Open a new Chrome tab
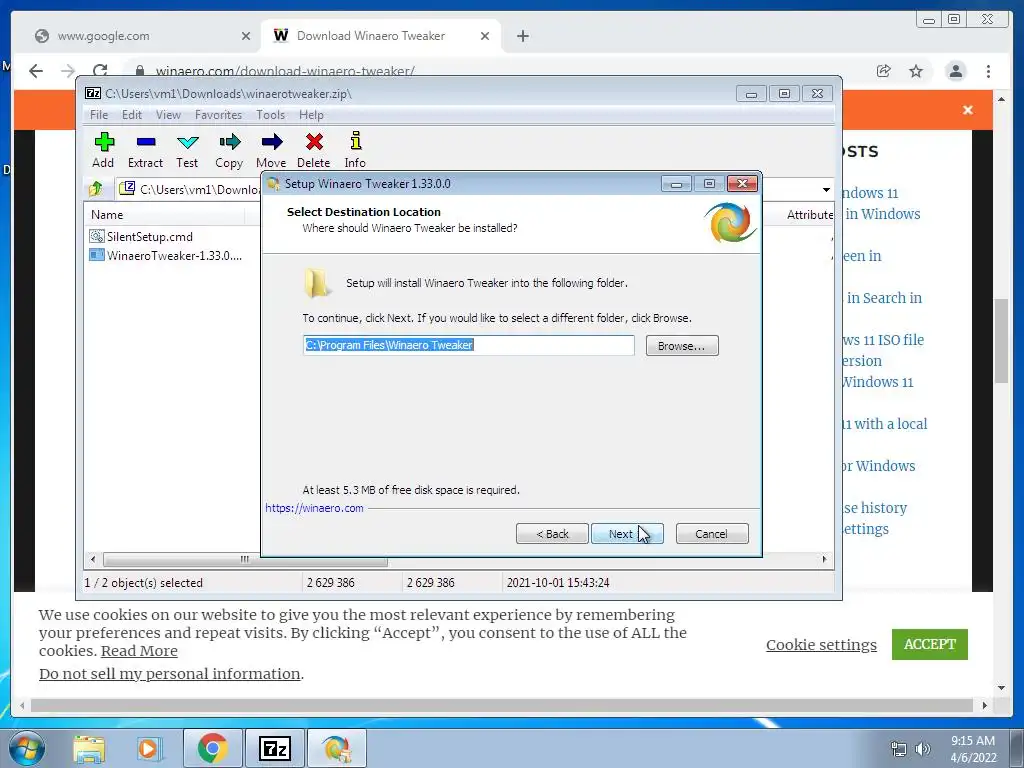The image size is (1024, 768). pyautogui.click(x=522, y=36)
